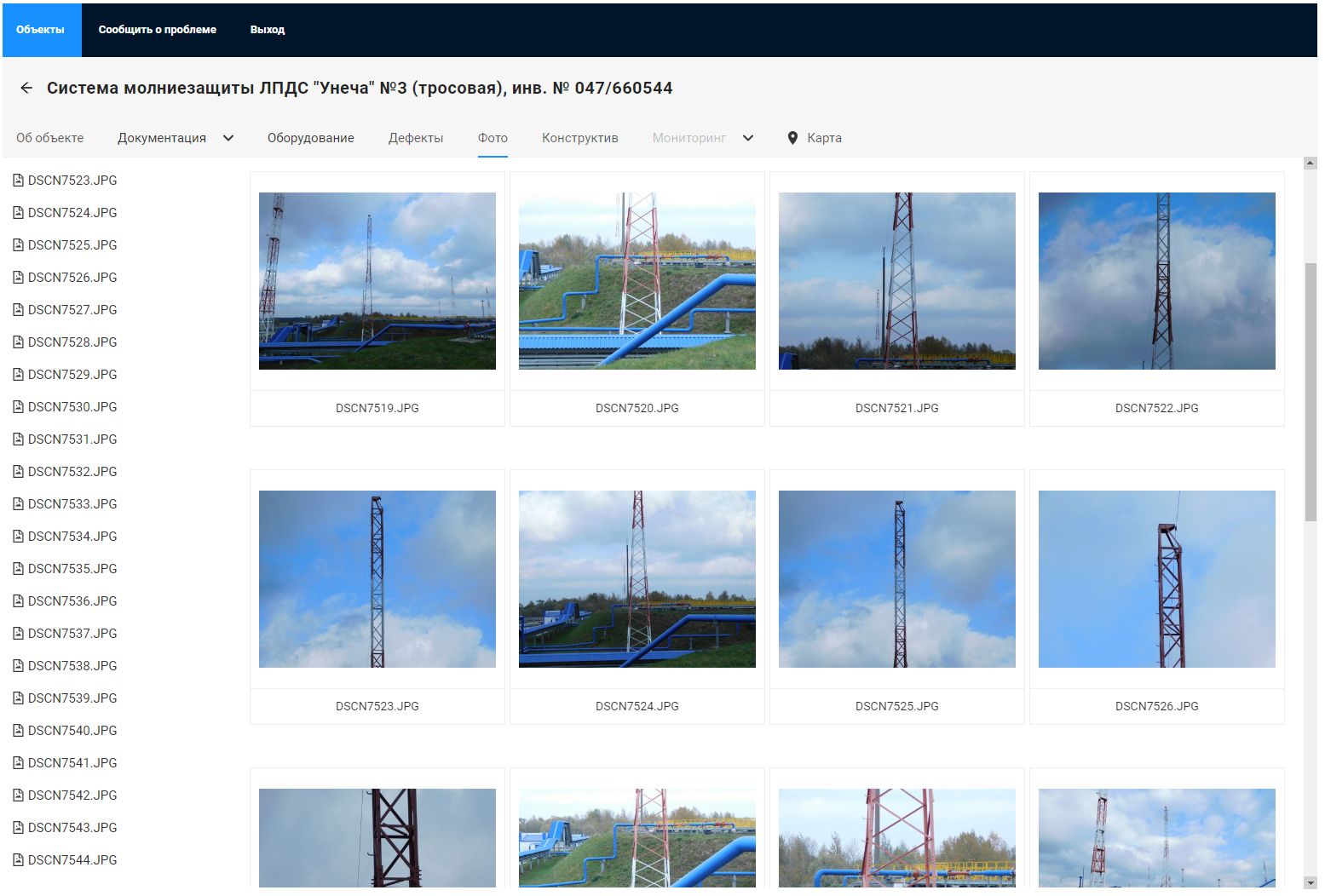The width and height of the screenshot is (1325, 896).
Task: Open the DSCN7524.JPG photo thumbnail
Action: (637, 579)
